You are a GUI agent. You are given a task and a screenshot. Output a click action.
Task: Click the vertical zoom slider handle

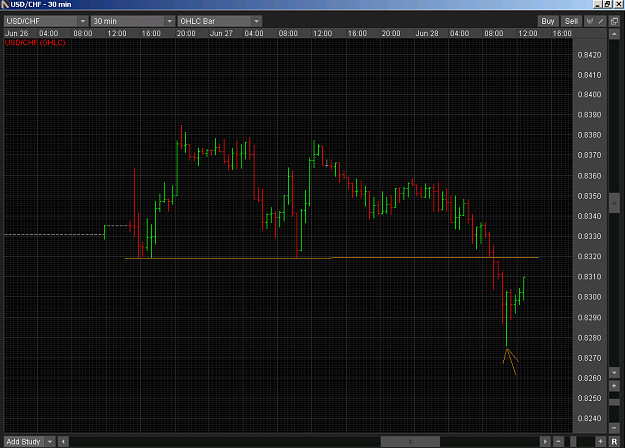pyautogui.click(x=614, y=402)
